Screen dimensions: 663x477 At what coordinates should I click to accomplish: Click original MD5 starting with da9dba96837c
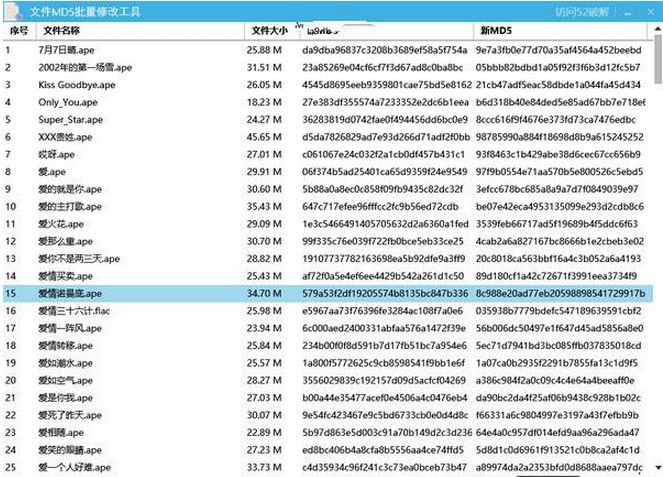pyautogui.click(x=385, y=50)
